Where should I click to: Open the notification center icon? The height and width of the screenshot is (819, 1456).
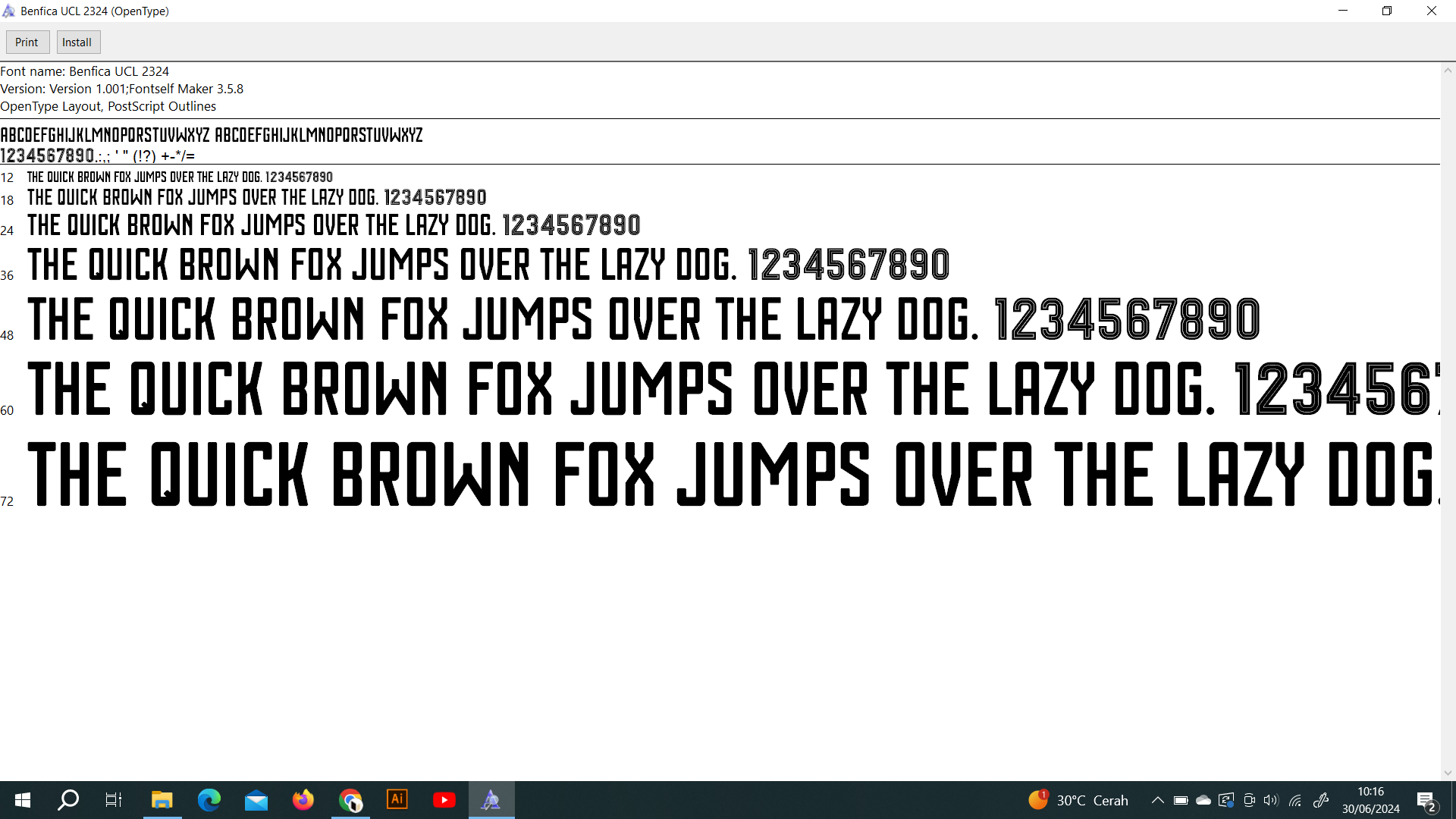[x=1426, y=801]
